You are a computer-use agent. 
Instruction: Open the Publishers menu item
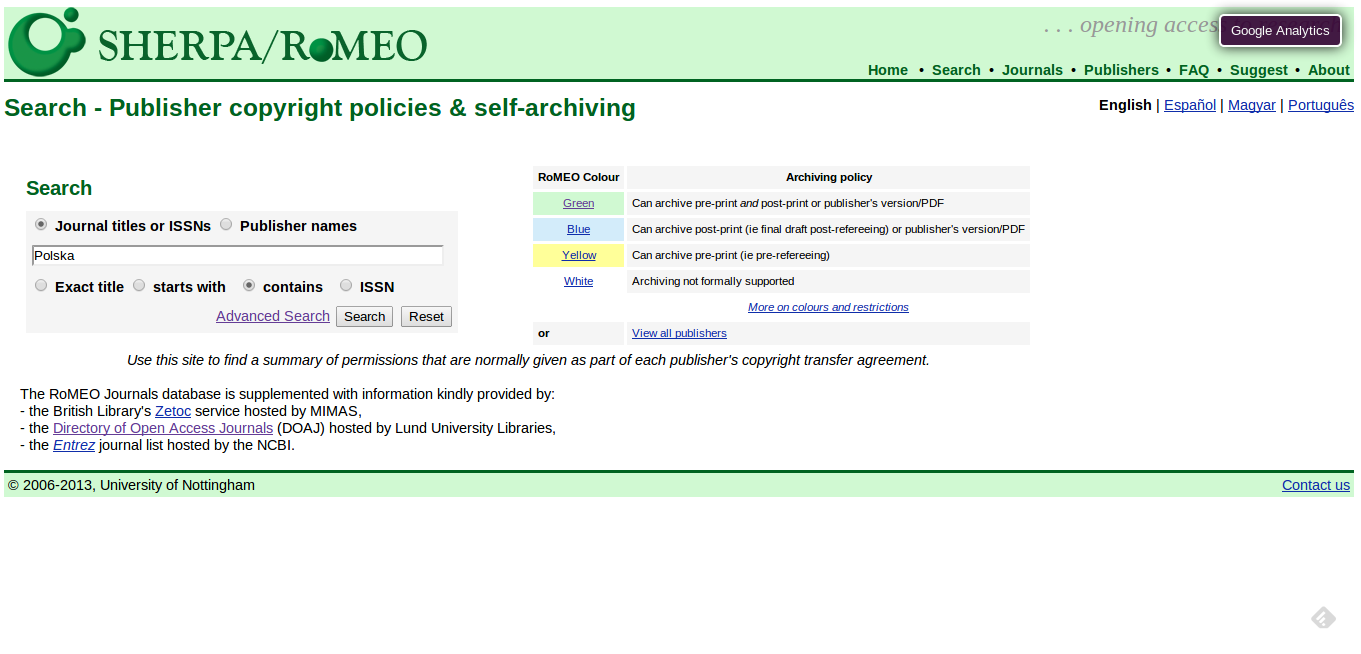tap(1121, 70)
